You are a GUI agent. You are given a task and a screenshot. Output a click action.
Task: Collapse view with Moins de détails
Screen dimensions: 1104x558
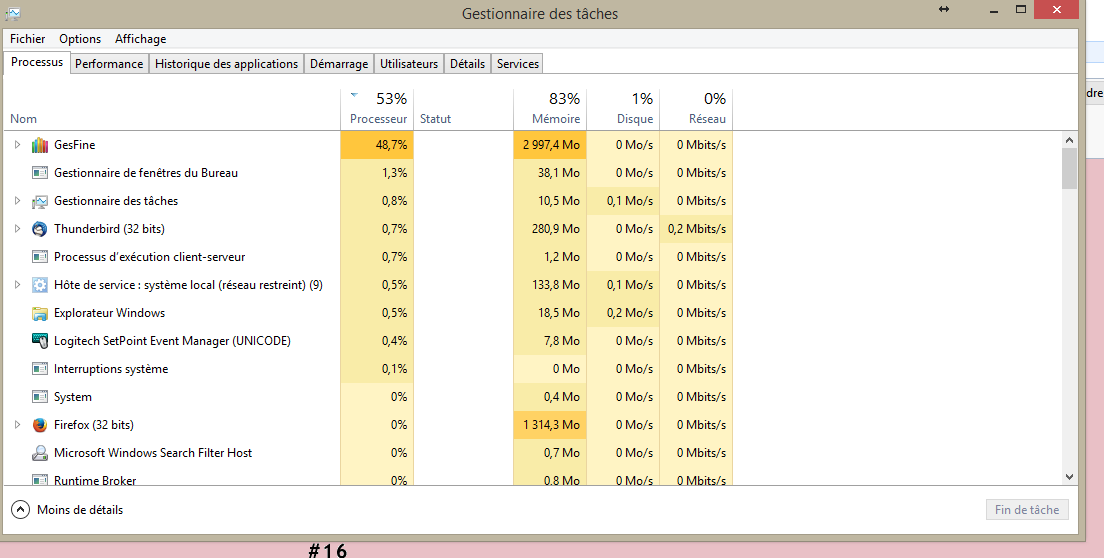pyautogui.click(x=68, y=509)
